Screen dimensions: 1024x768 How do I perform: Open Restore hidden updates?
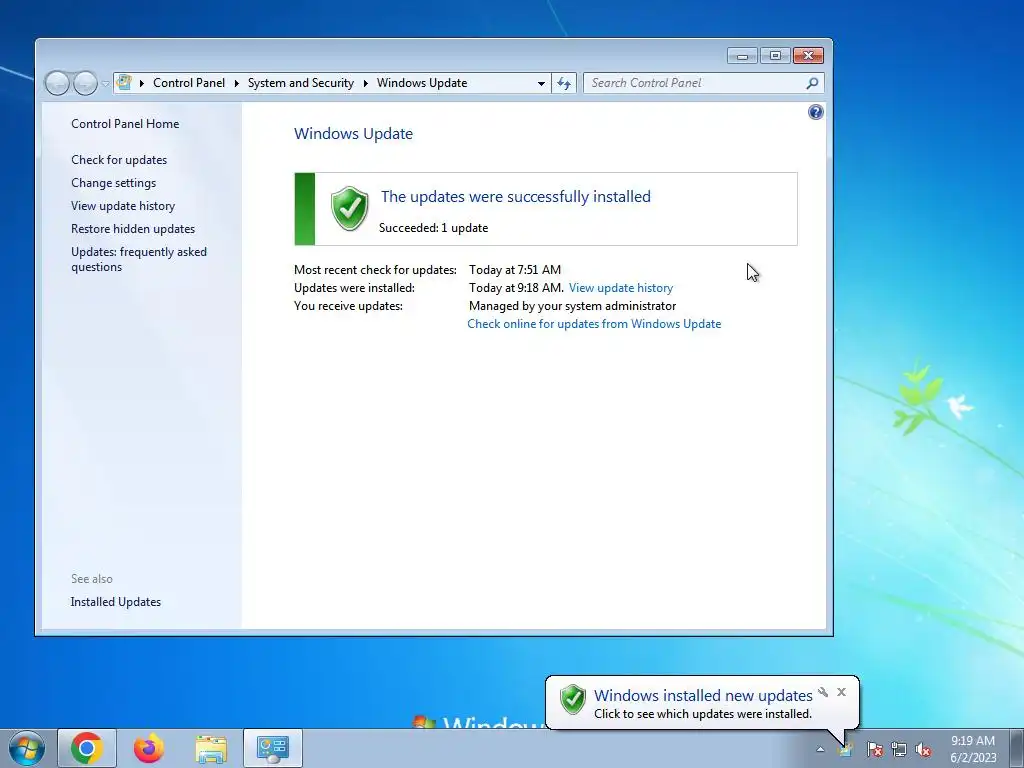click(133, 229)
